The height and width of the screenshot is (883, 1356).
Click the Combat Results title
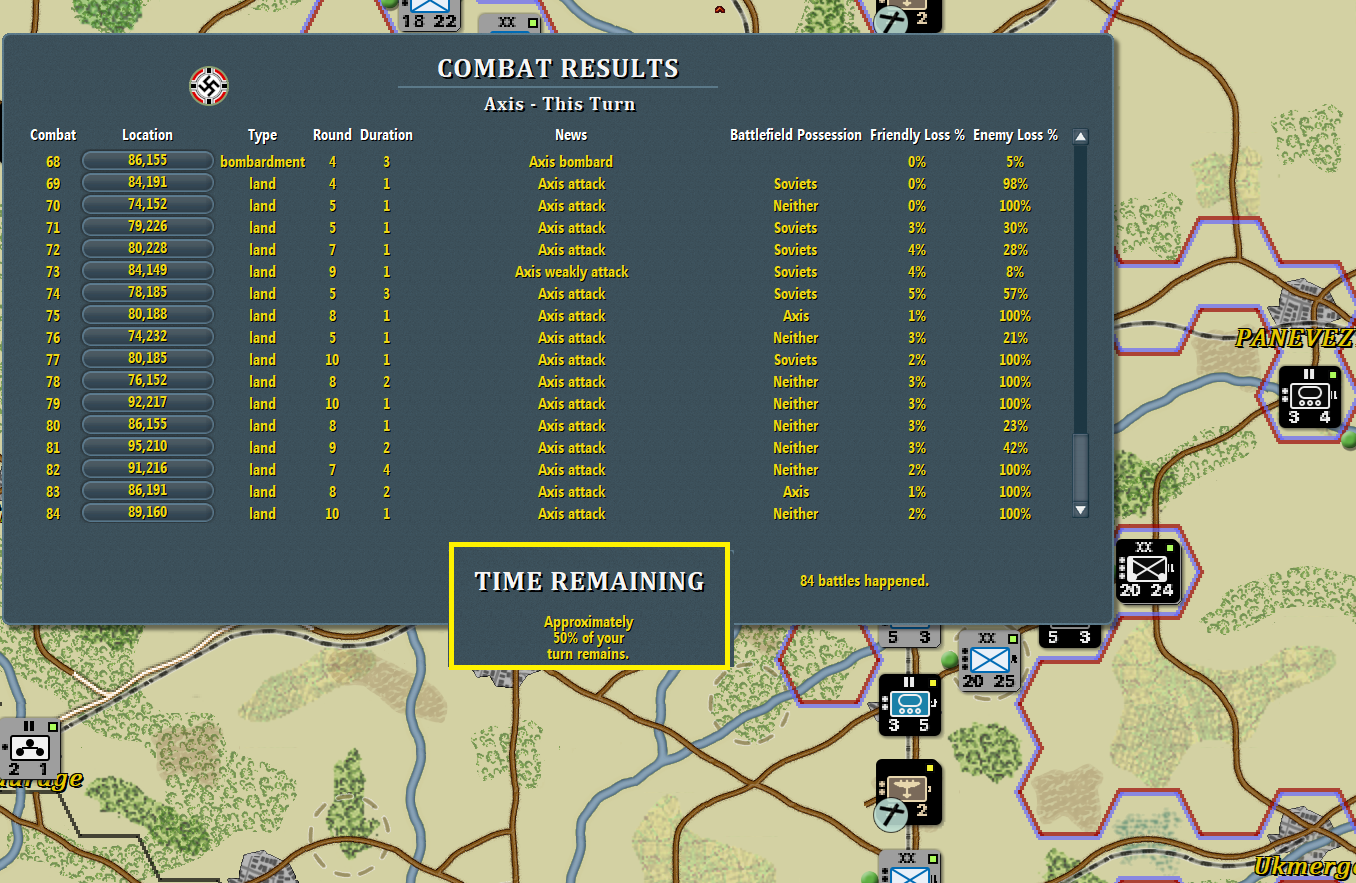pos(558,68)
